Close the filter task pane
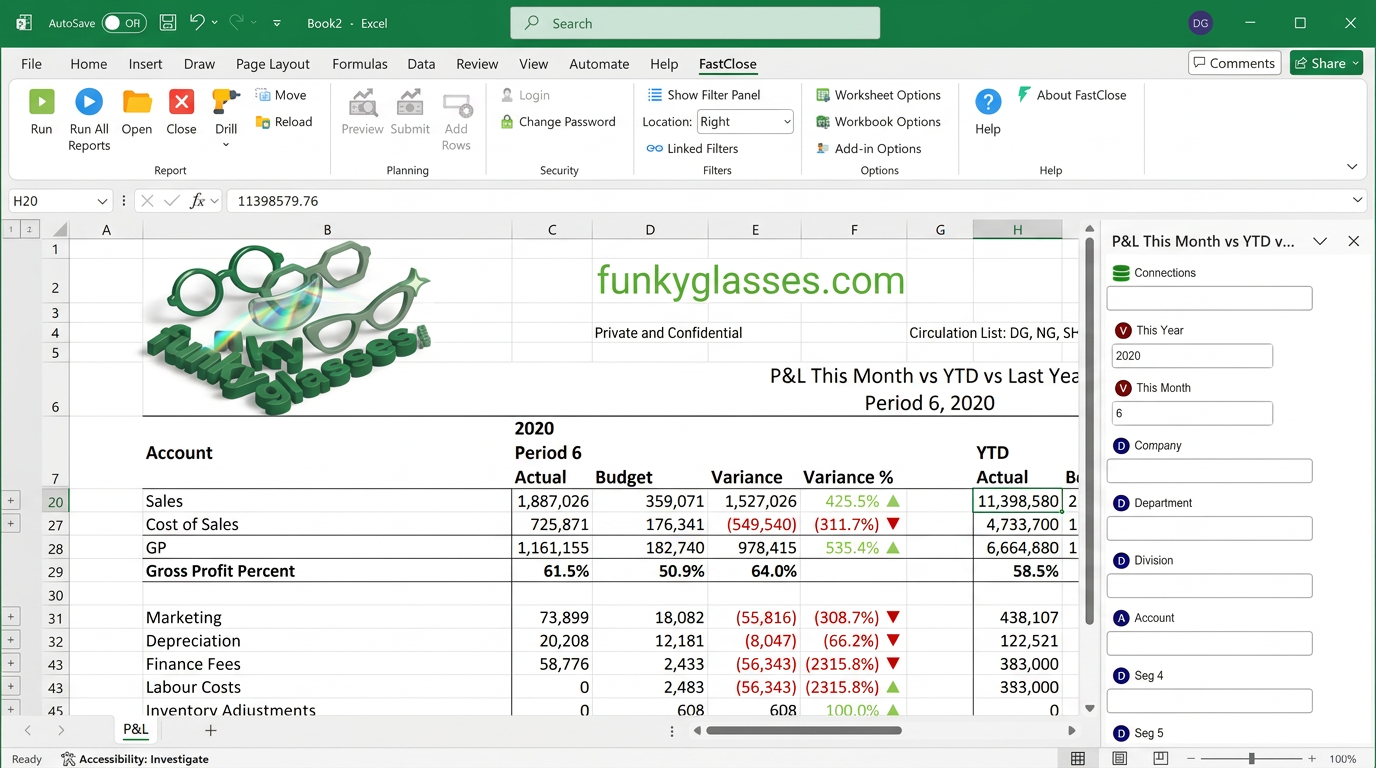Viewport: 1376px width, 768px height. [x=1353, y=241]
